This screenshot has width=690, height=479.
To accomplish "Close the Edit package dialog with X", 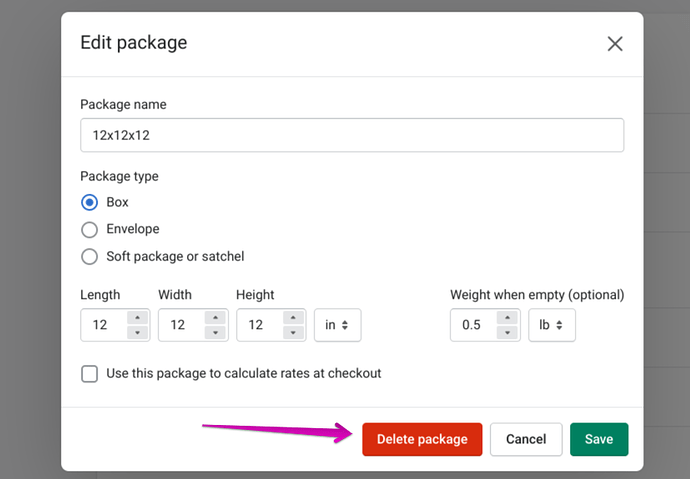I will [615, 43].
